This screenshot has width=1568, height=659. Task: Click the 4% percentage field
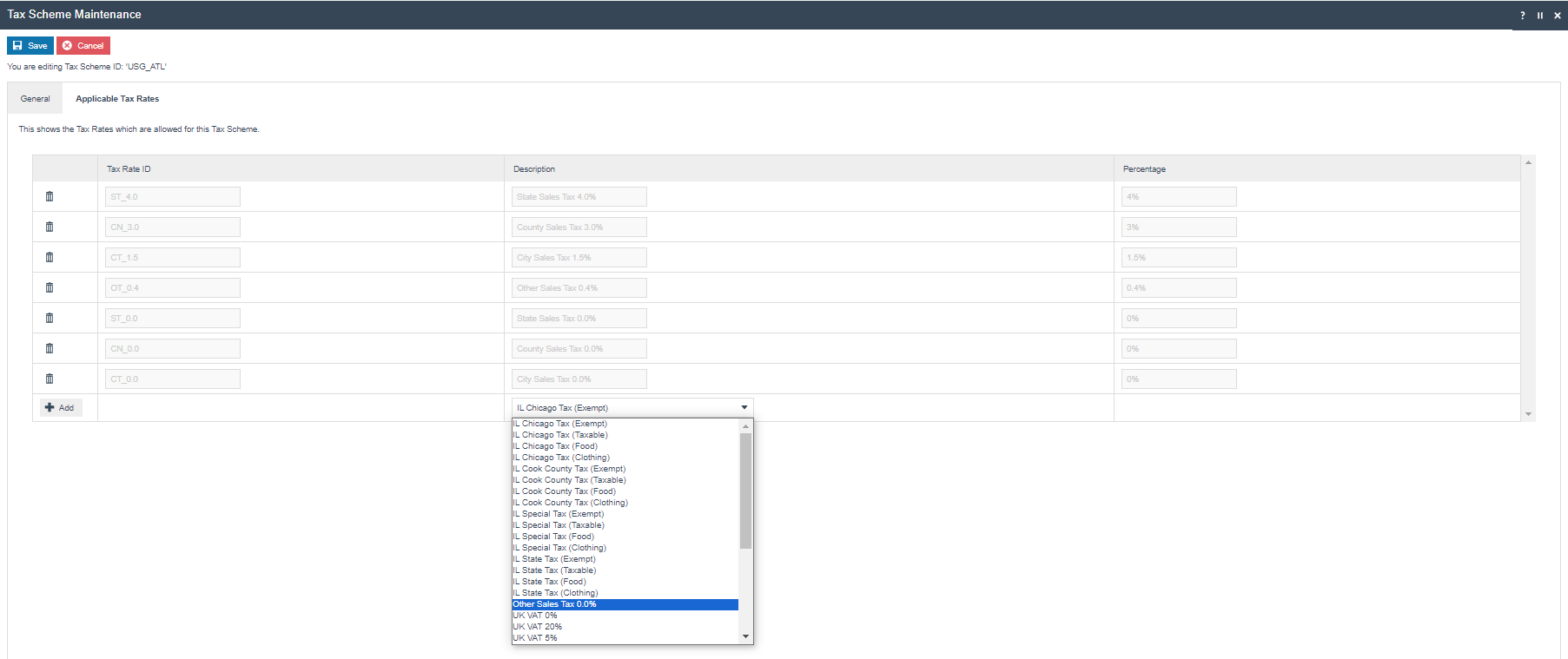click(x=1179, y=197)
